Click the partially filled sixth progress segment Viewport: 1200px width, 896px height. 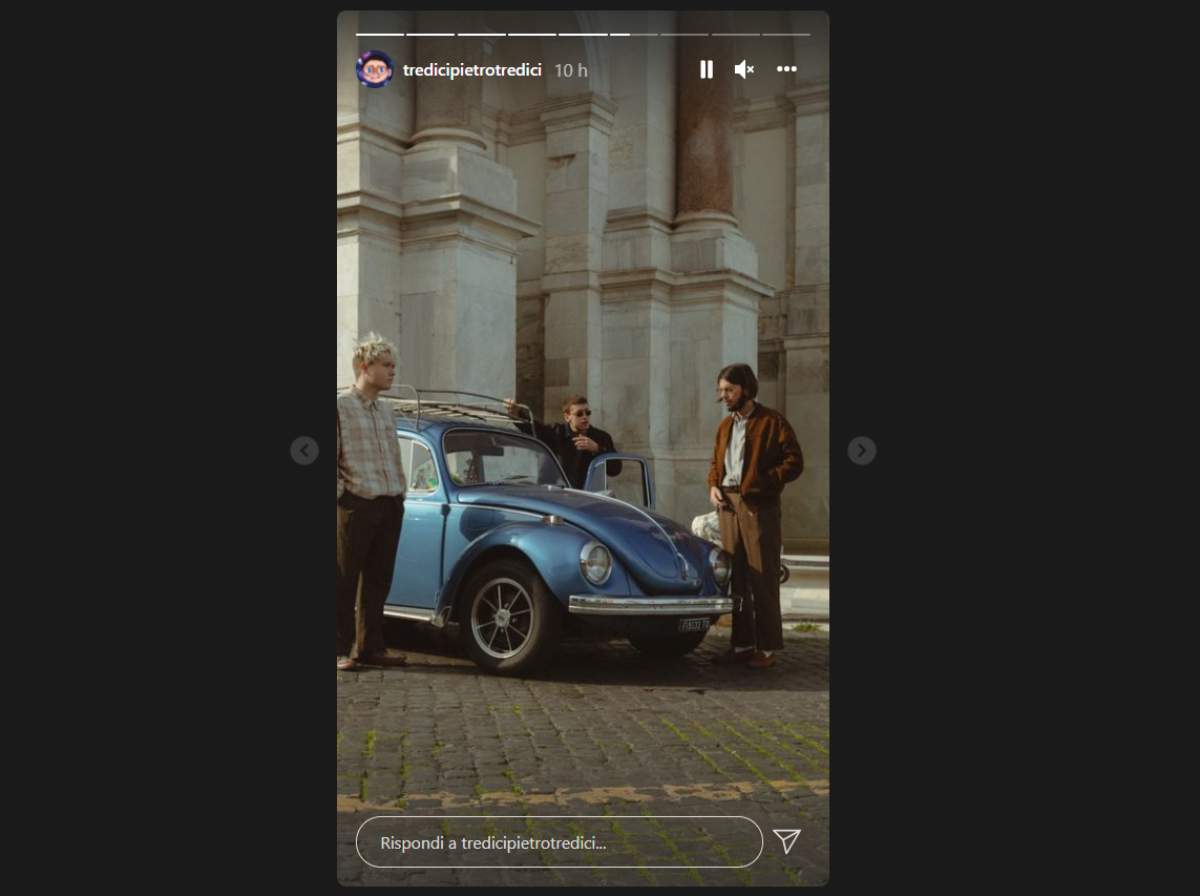[x=633, y=34]
